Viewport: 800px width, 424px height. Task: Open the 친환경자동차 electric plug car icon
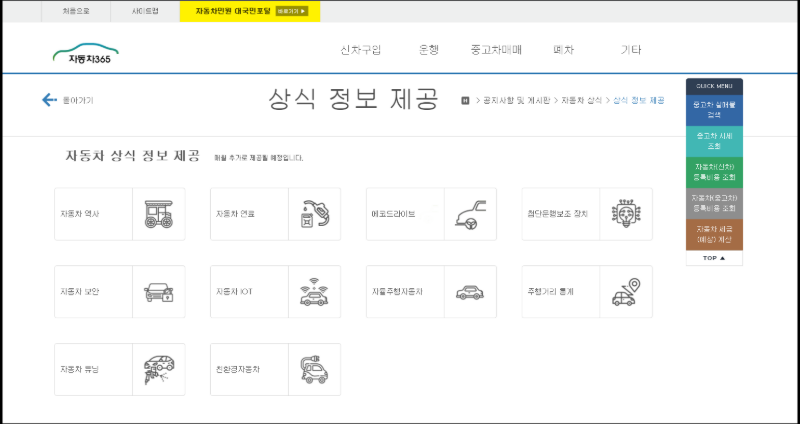(314, 369)
